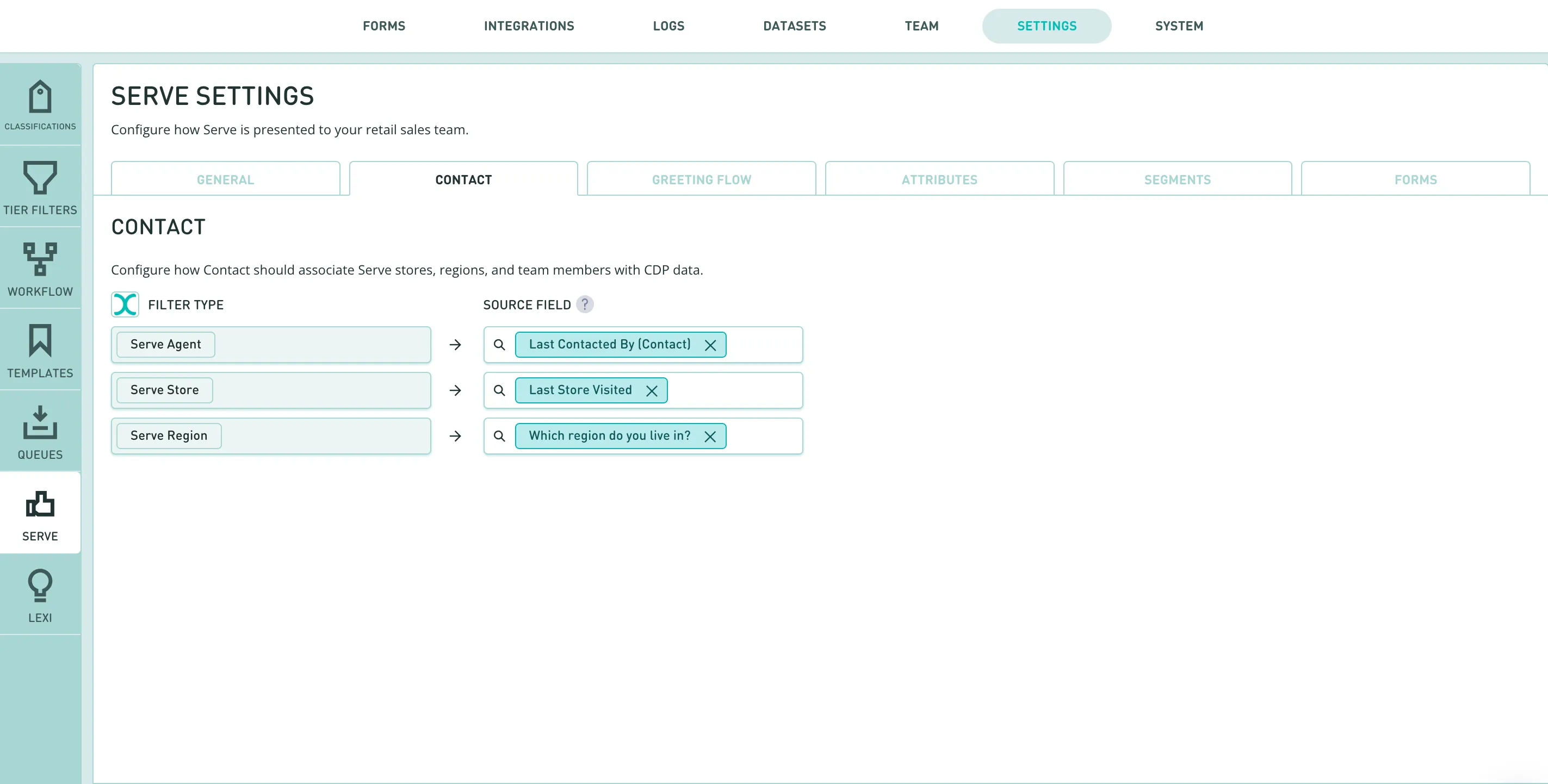Image resolution: width=1548 pixels, height=784 pixels.
Task: Switch to the Attributes tab
Action: tap(939, 179)
